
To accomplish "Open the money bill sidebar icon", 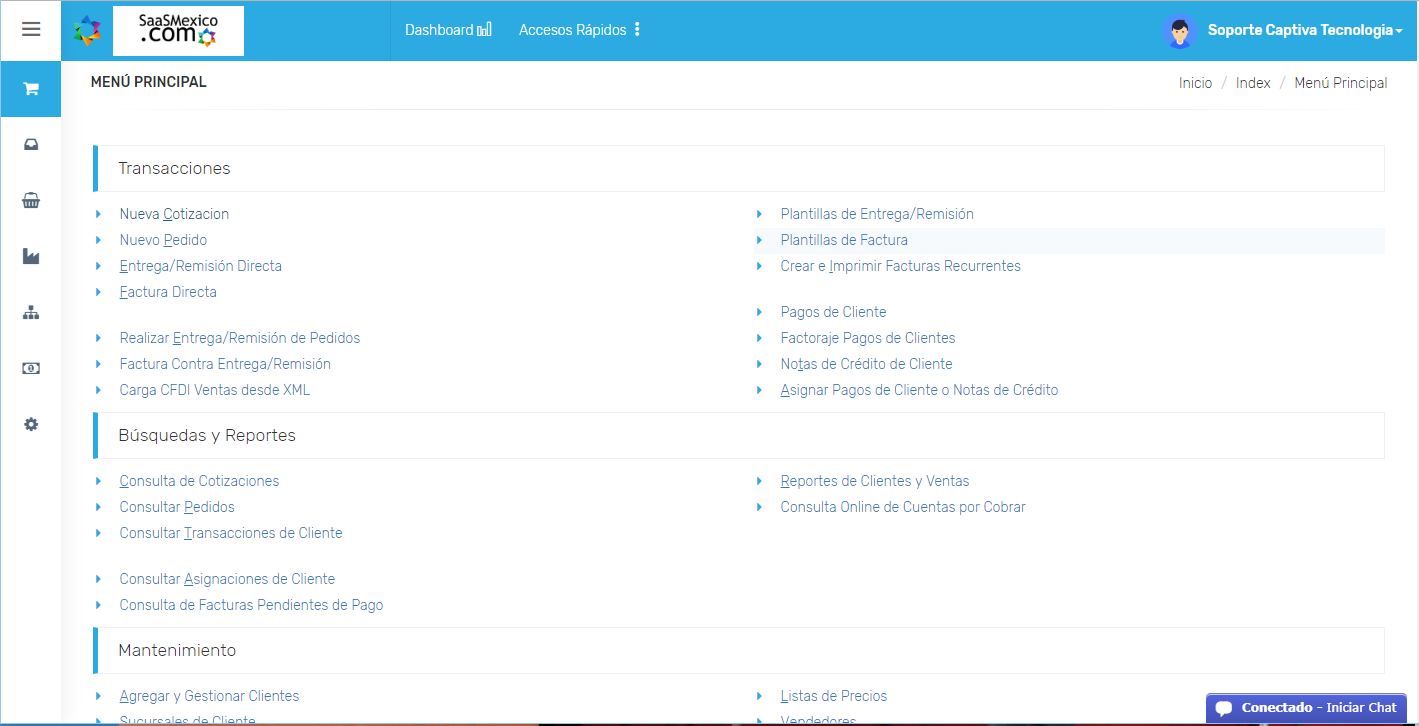I will (31, 368).
